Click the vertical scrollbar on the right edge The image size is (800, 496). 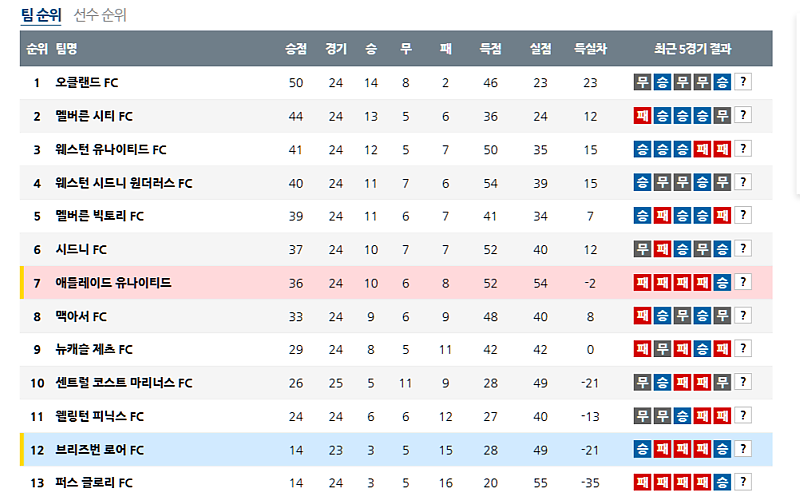coord(797,100)
